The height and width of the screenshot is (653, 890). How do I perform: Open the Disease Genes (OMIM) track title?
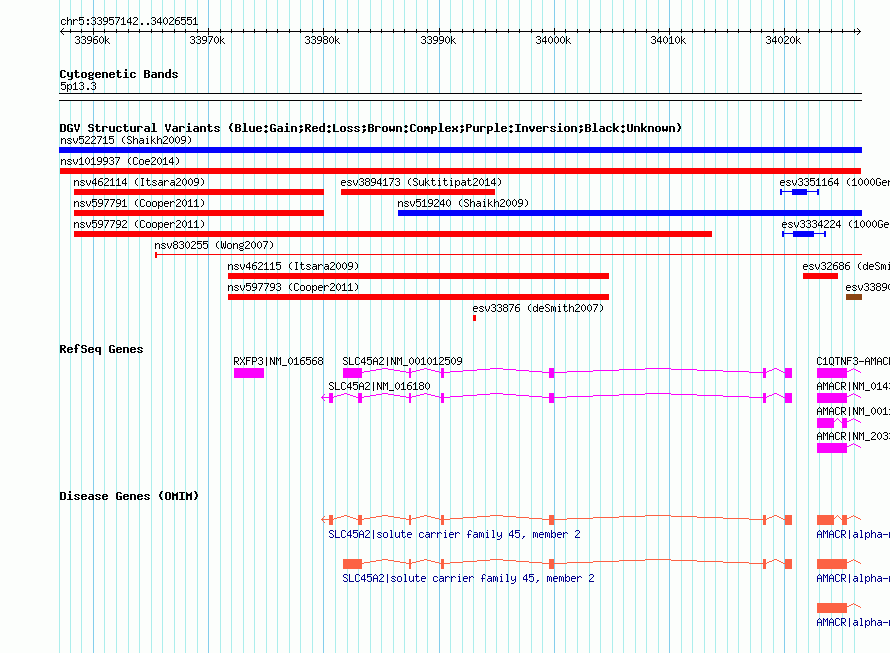[129, 496]
